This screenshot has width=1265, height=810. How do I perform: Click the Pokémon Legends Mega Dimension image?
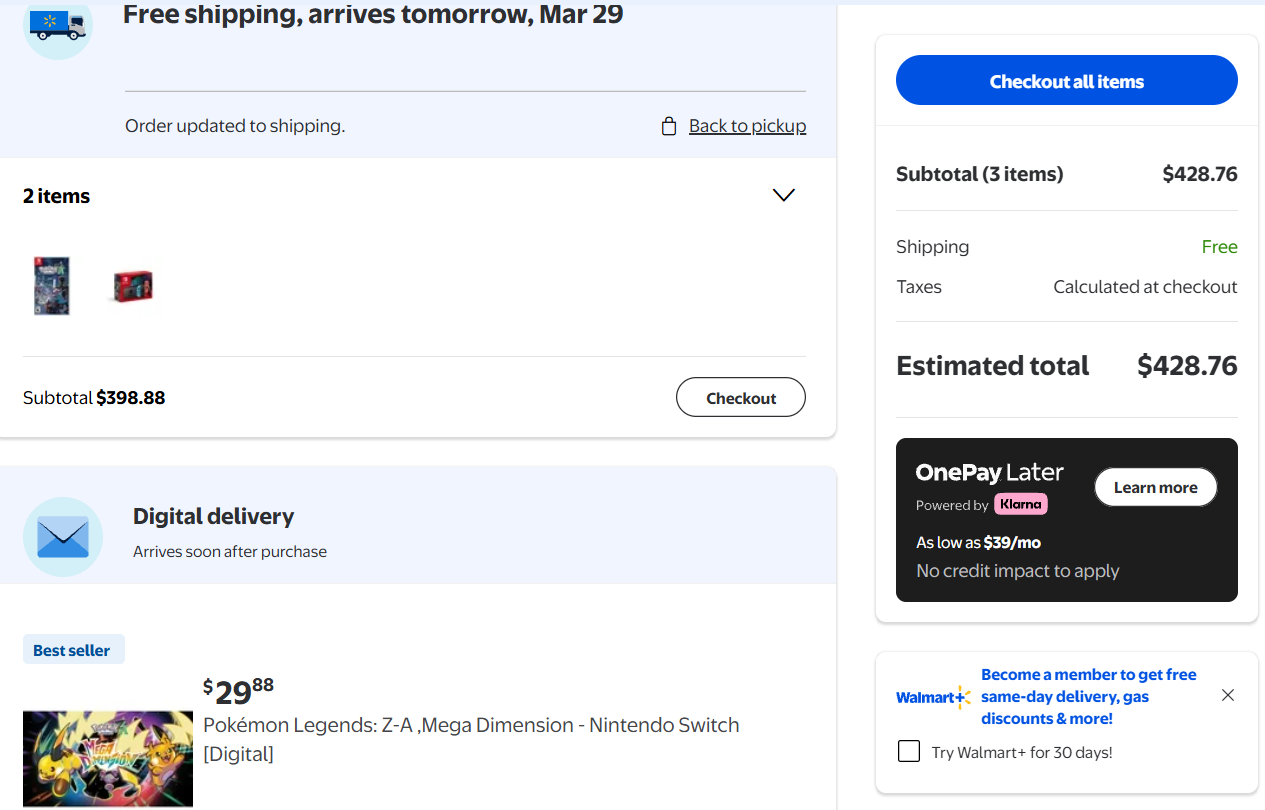click(107, 758)
